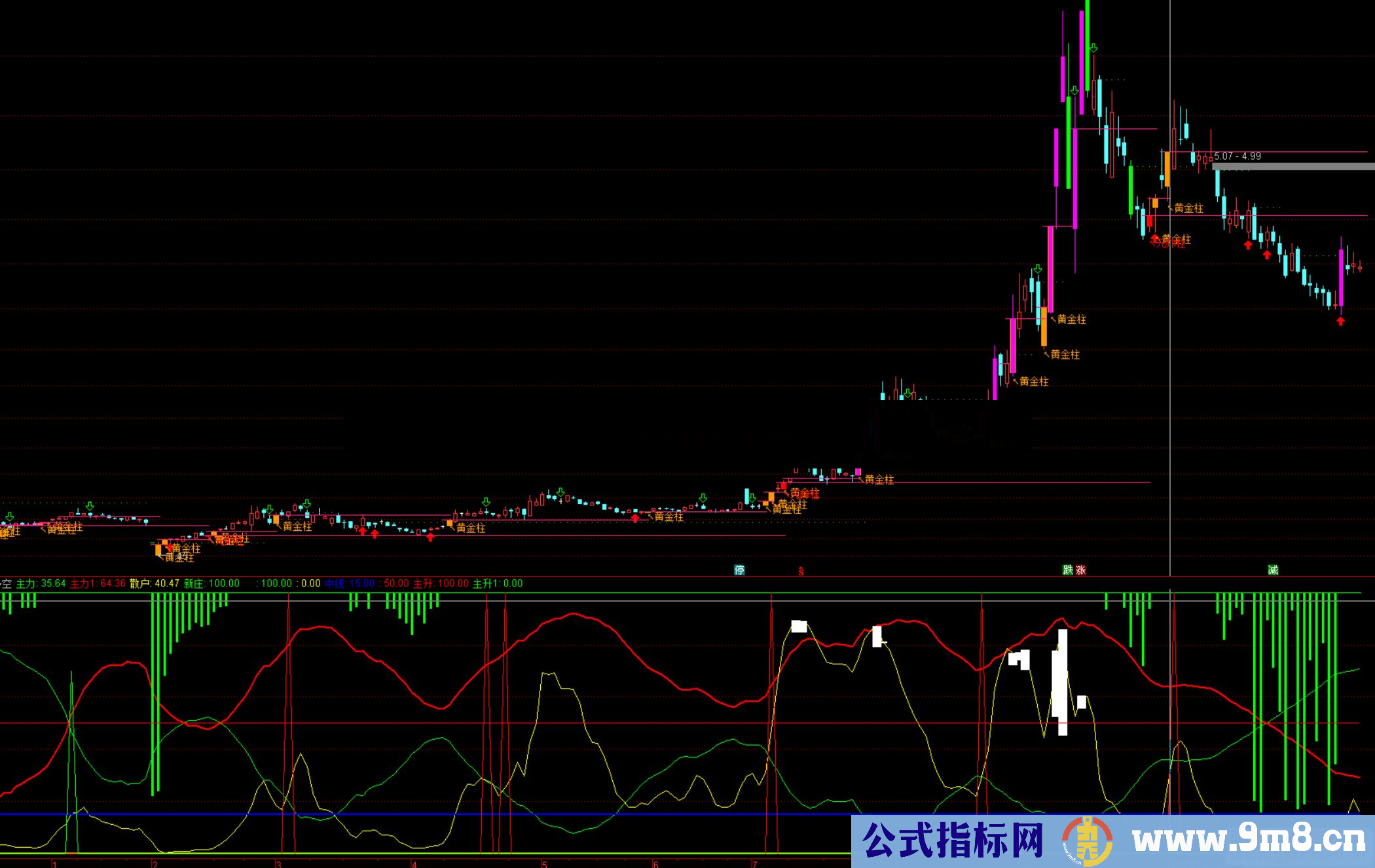Select the 新庄 indicator value label
The image size is (1375, 868).
click(211, 583)
